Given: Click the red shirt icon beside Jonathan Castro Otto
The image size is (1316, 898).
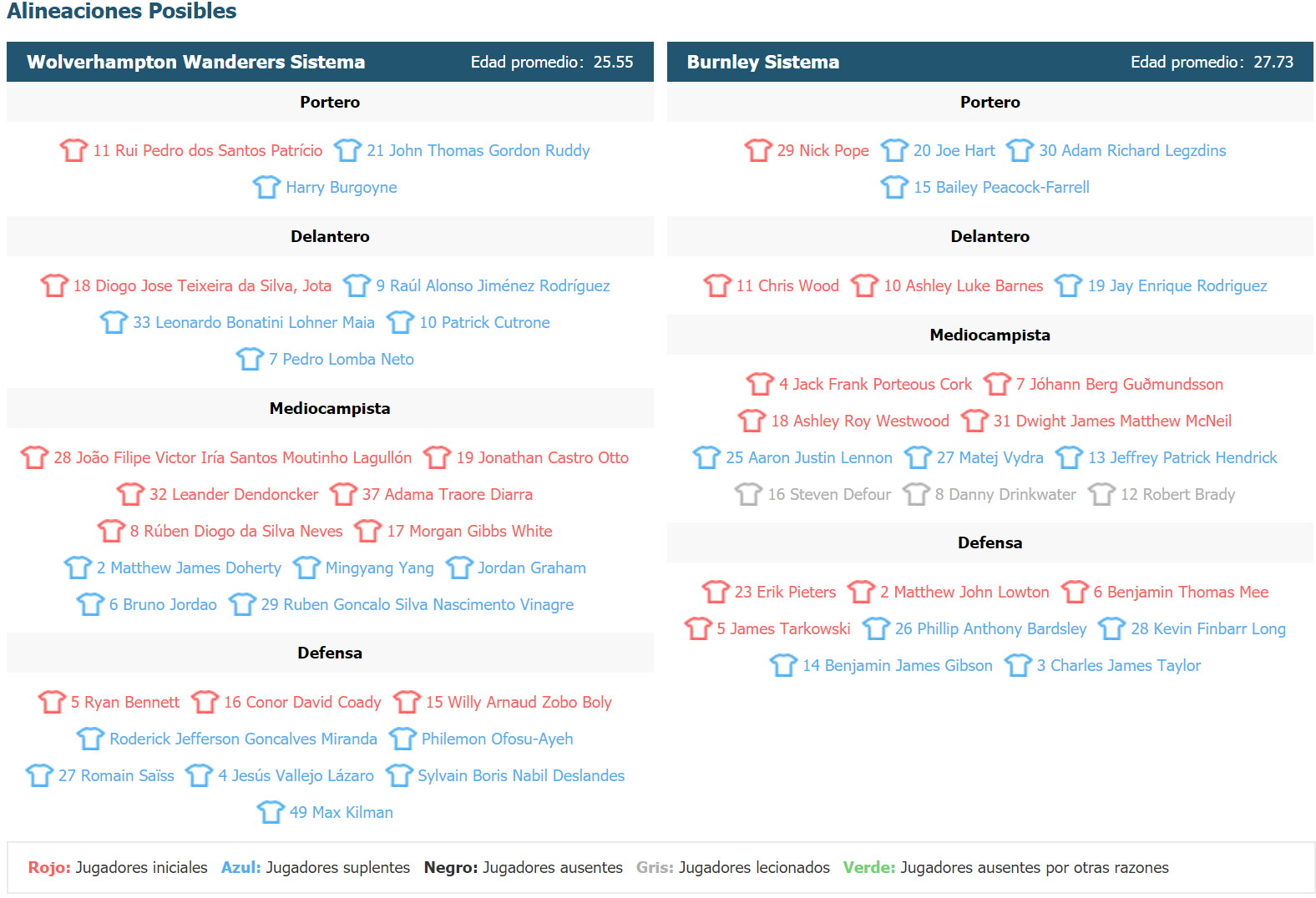Looking at the screenshot, I should click(x=437, y=457).
